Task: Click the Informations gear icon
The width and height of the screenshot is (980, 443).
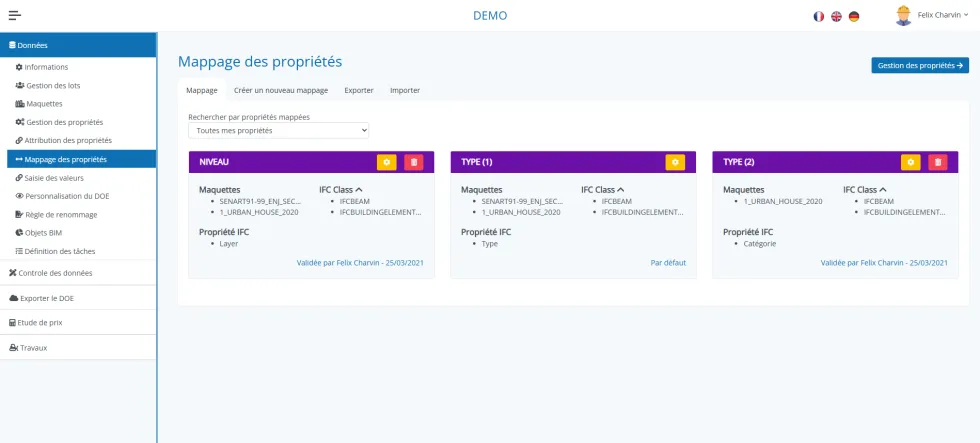Action: pyautogui.click(x=19, y=67)
